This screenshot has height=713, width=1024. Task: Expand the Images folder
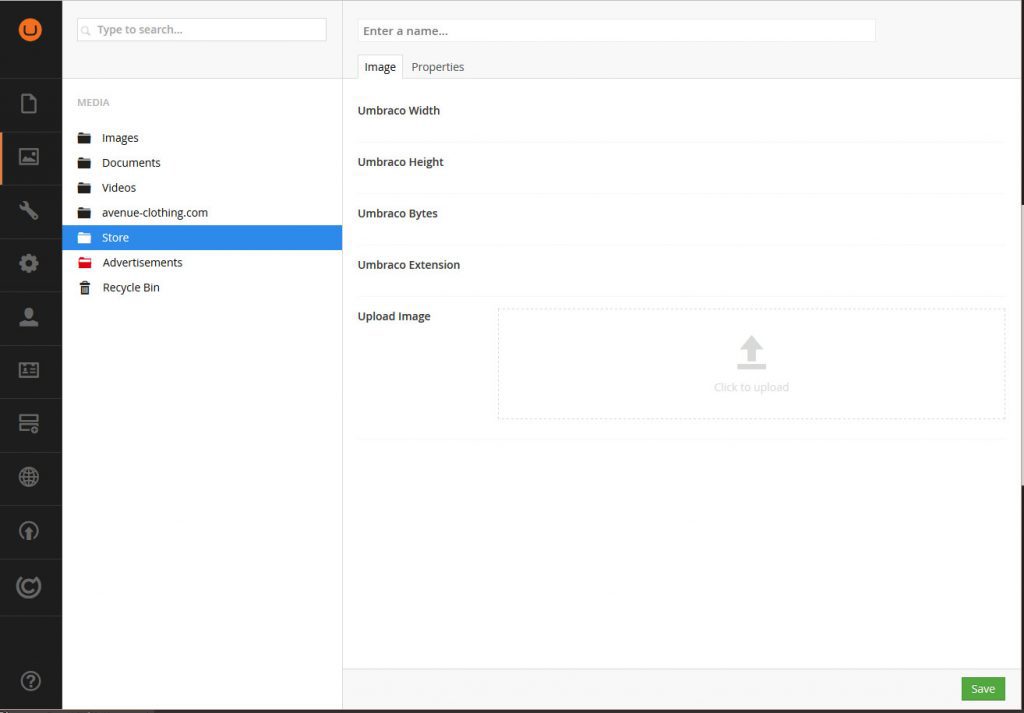tap(118, 137)
